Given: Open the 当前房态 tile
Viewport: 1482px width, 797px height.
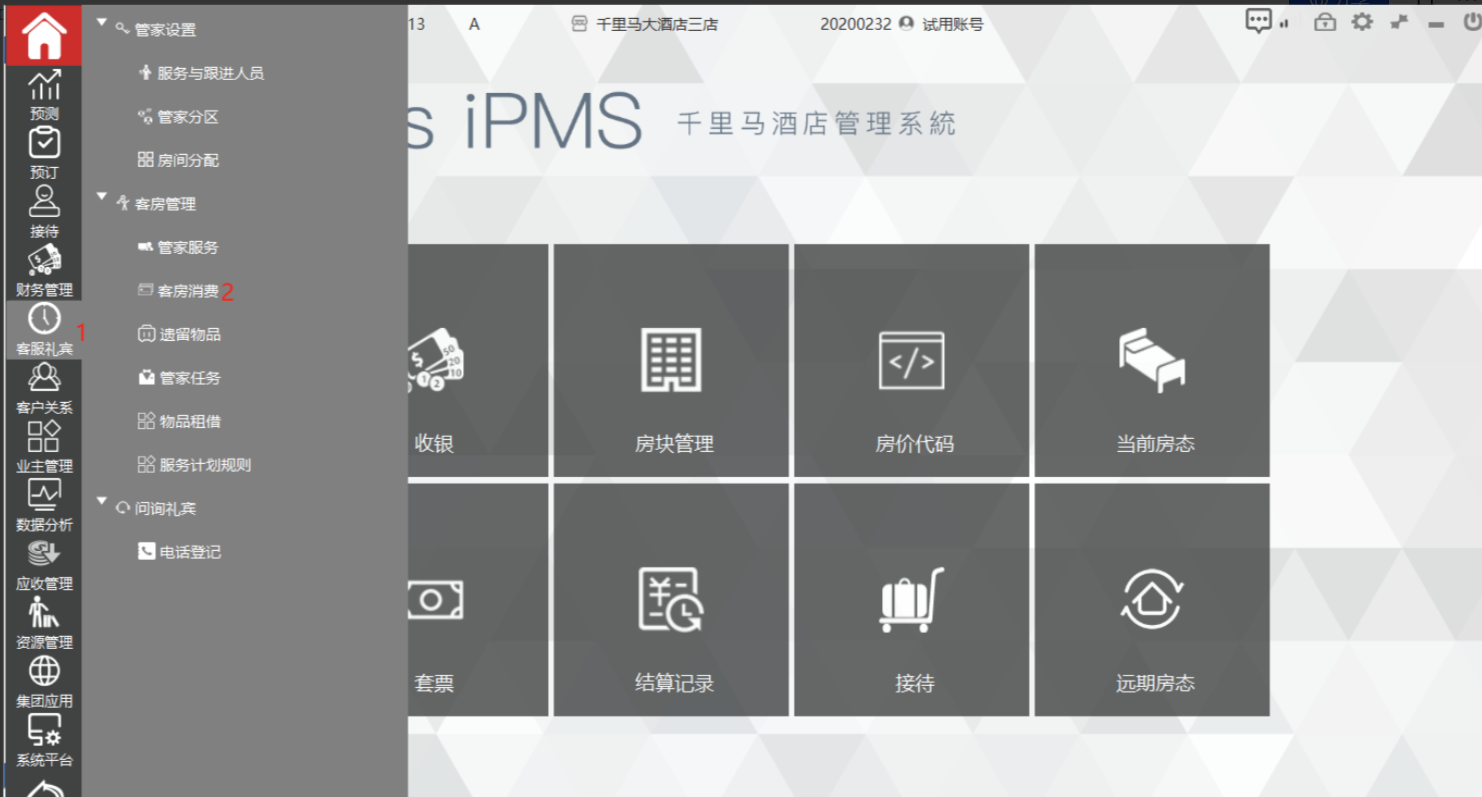Looking at the screenshot, I should point(1152,361).
